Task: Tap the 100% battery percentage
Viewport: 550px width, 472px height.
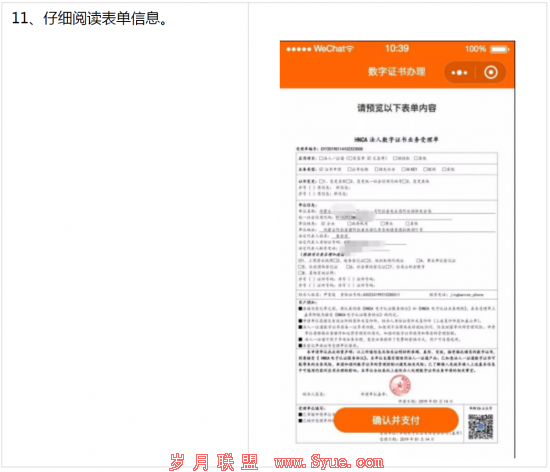Action: (x=475, y=49)
